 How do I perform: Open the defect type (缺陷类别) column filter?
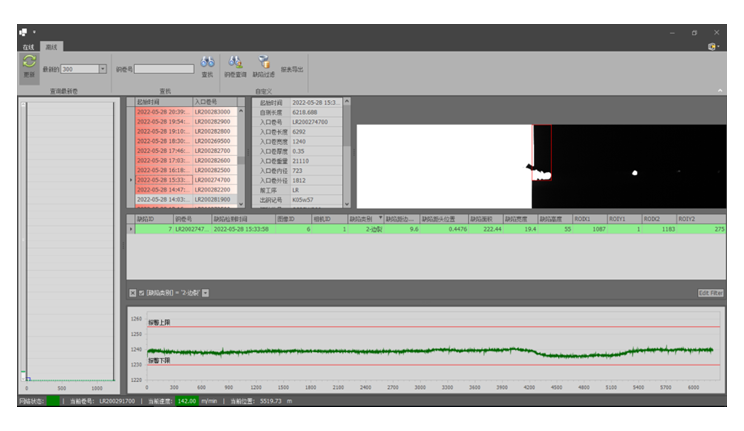coord(380,218)
